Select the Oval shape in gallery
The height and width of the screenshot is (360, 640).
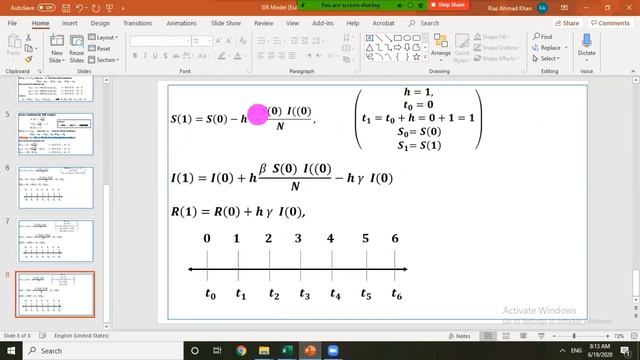[407, 38]
